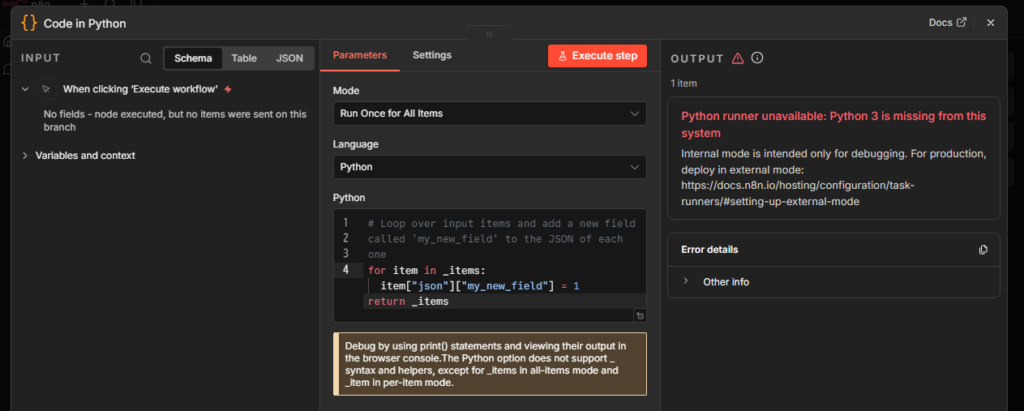The height and width of the screenshot is (411, 1024).
Task: Click the 'No fields - node executed' message
Action: click(x=175, y=120)
